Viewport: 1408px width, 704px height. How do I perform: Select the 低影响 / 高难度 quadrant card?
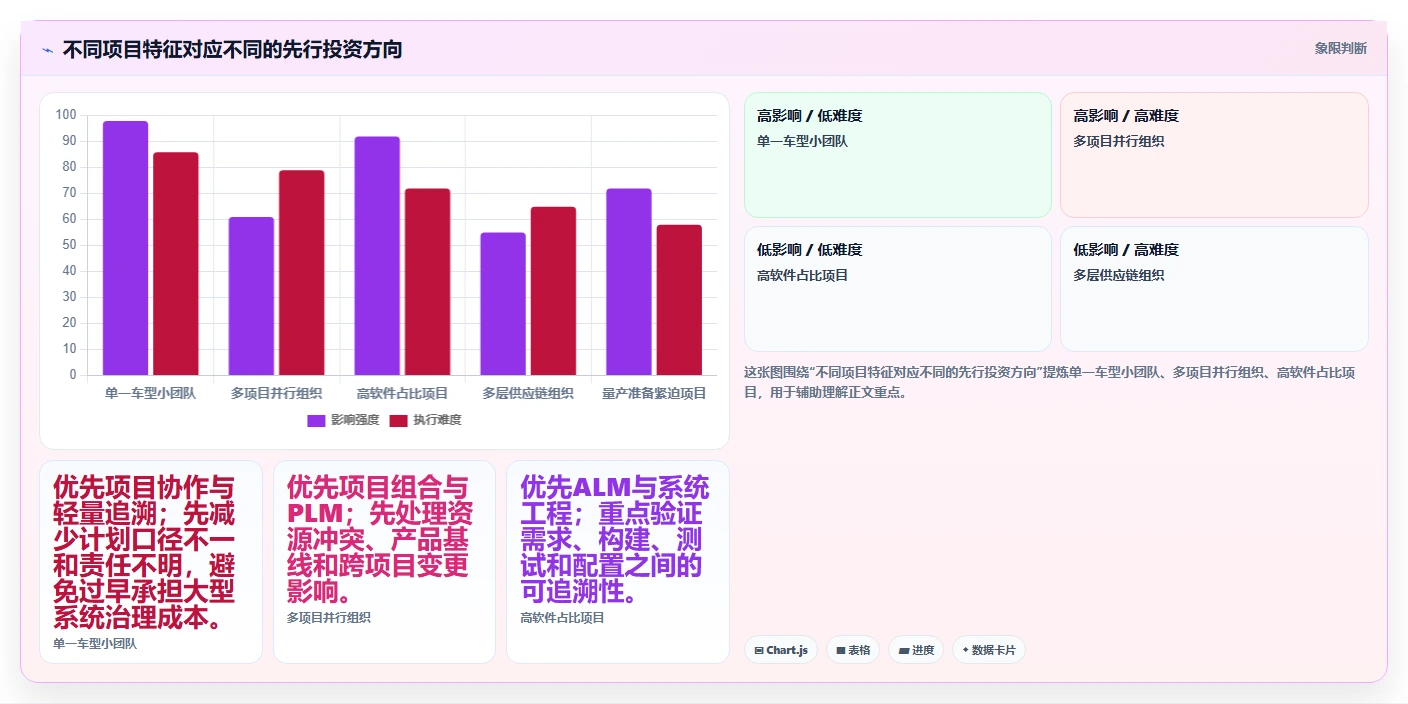pyautogui.click(x=1214, y=289)
